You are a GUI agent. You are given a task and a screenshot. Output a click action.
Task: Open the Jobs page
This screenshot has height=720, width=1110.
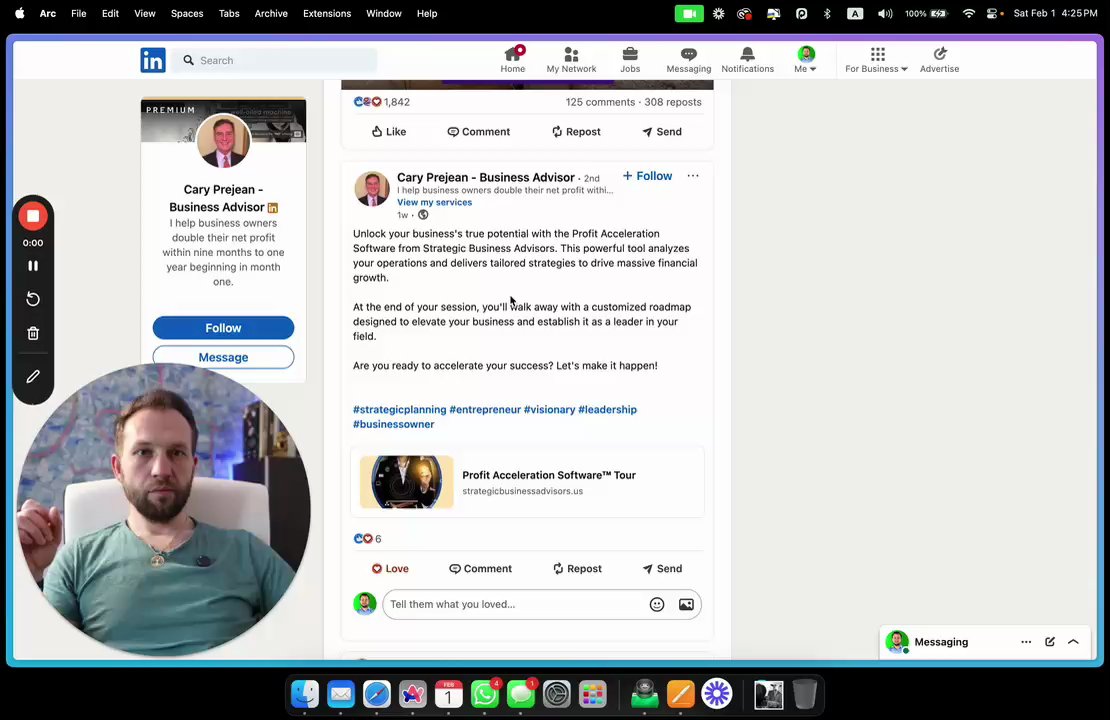tap(630, 60)
